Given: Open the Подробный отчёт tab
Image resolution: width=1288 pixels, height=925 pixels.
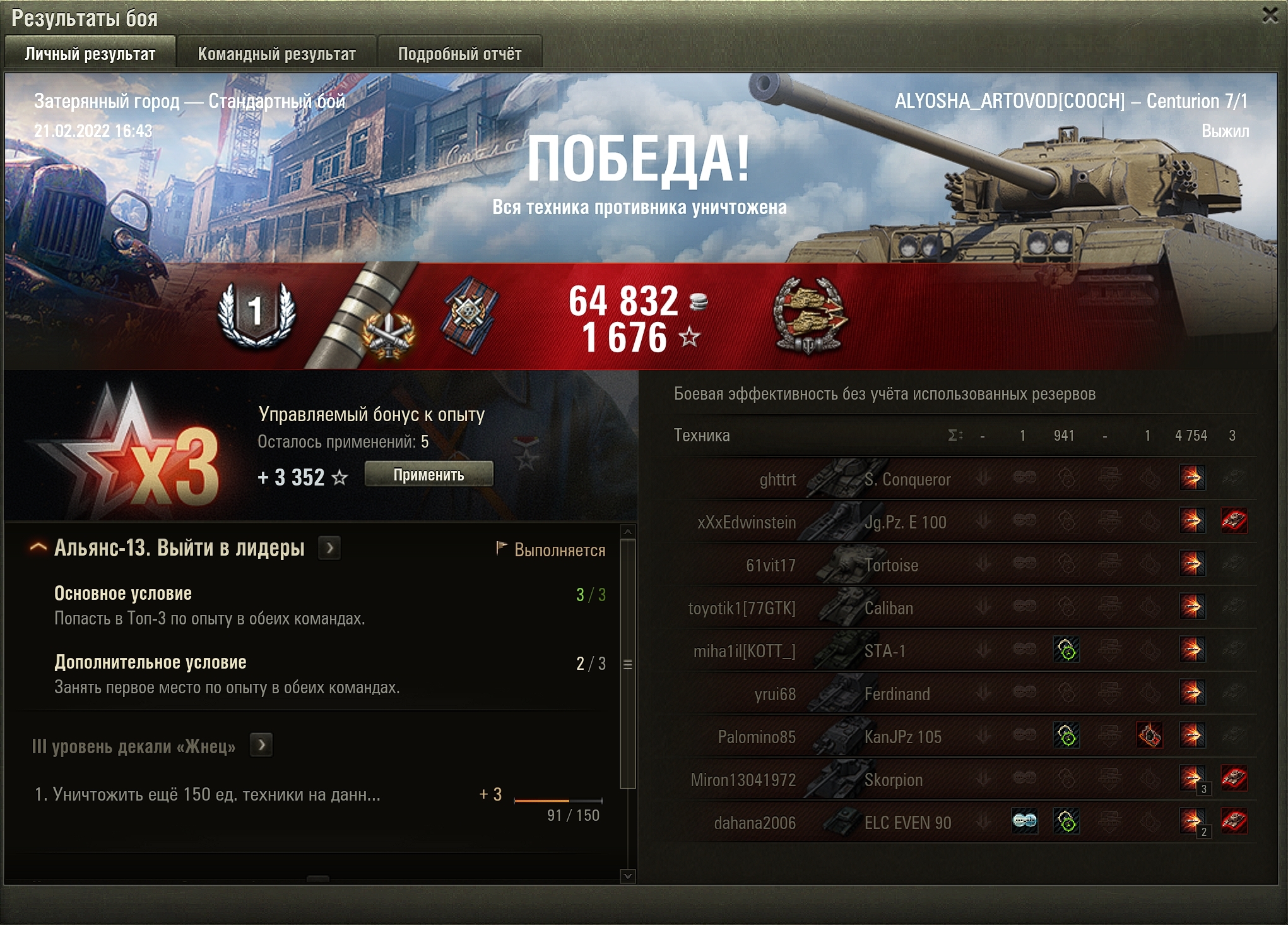Looking at the screenshot, I should 459,54.
